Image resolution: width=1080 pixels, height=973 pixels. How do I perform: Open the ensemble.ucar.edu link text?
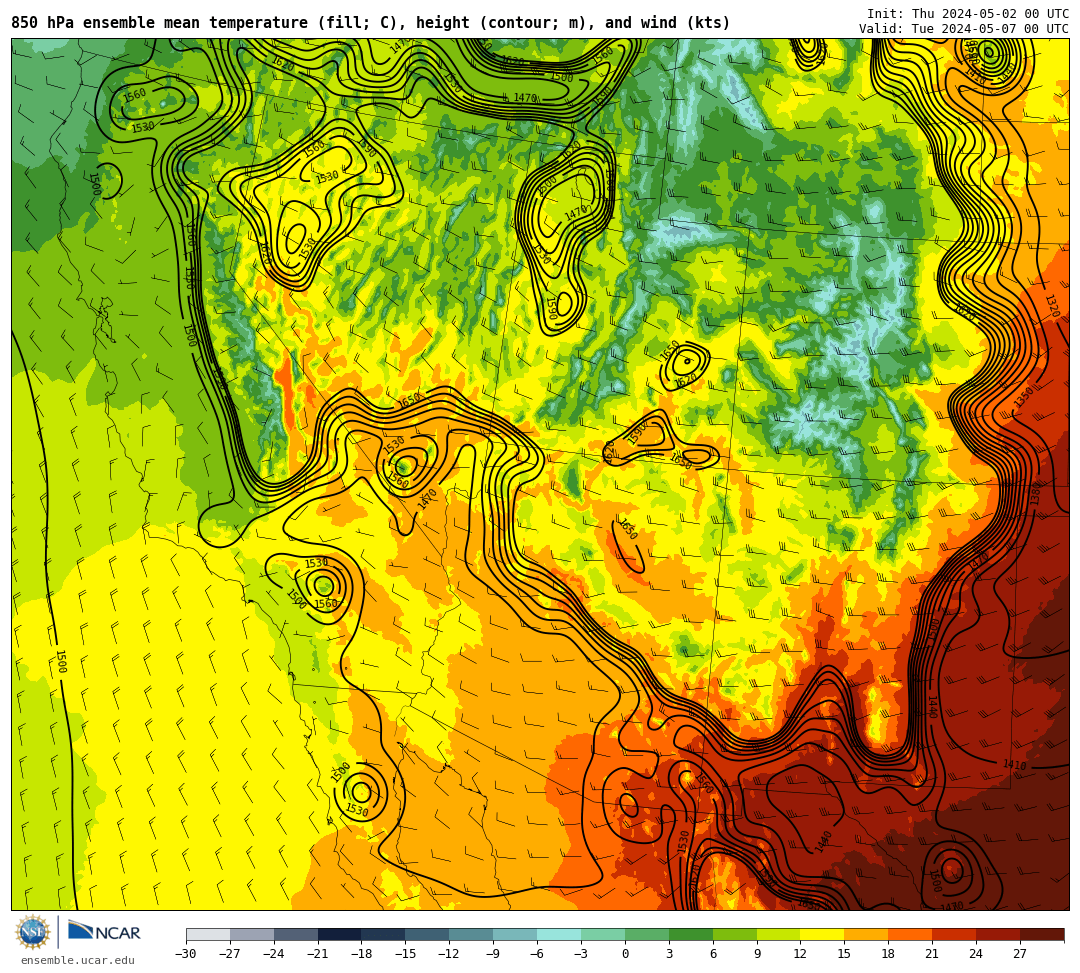pyautogui.click(x=78, y=960)
